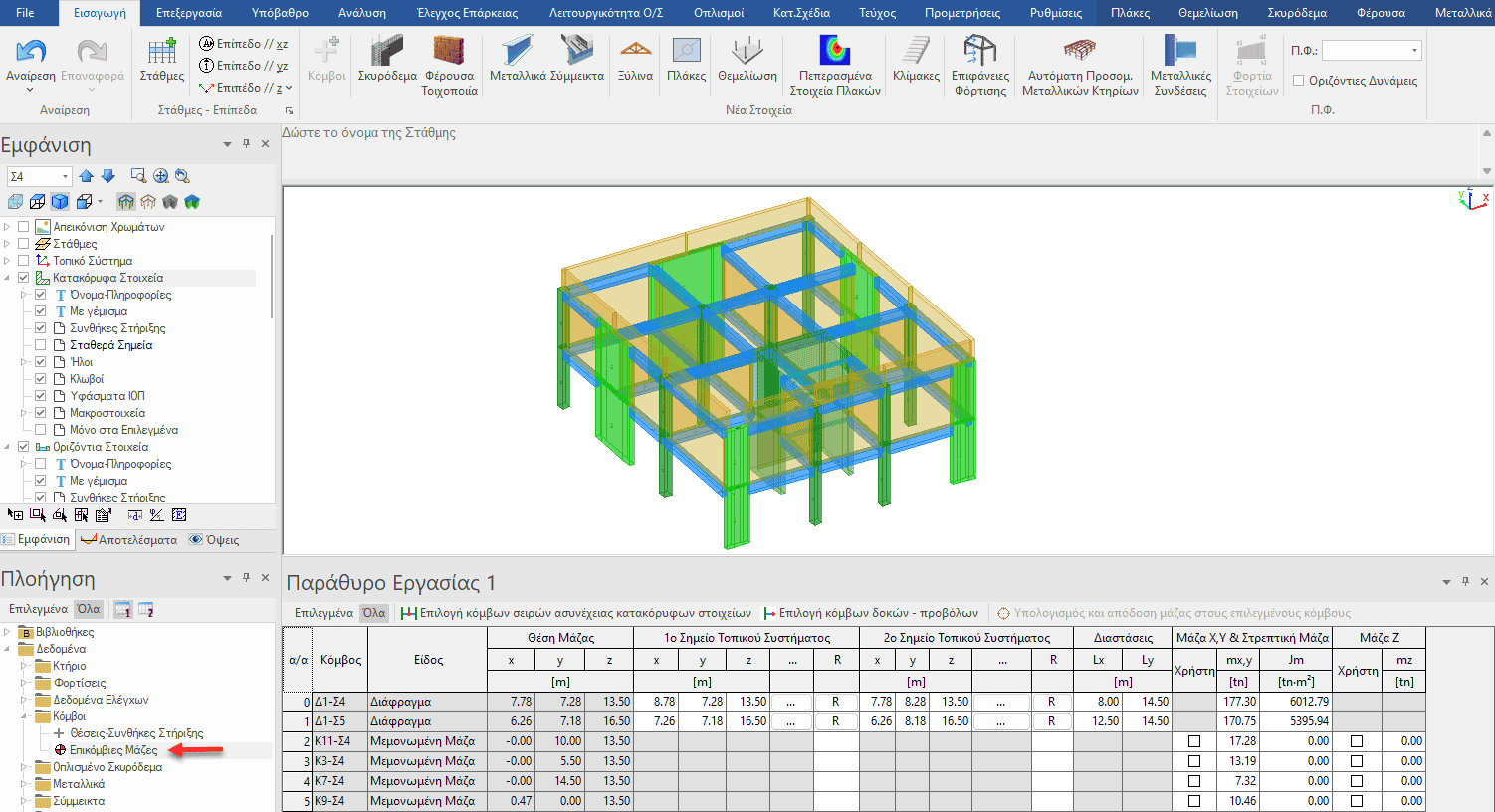
Task: Check the Σταθερά Σημεία checkbox
Action: [x=41, y=345]
